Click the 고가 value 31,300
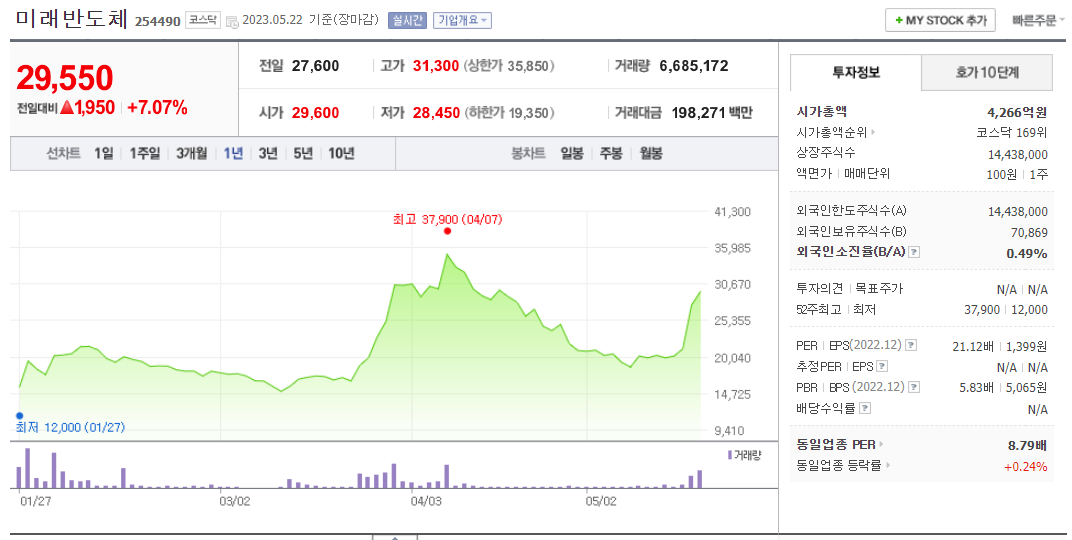The height and width of the screenshot is (540, 1072). (x=436, y=66)
